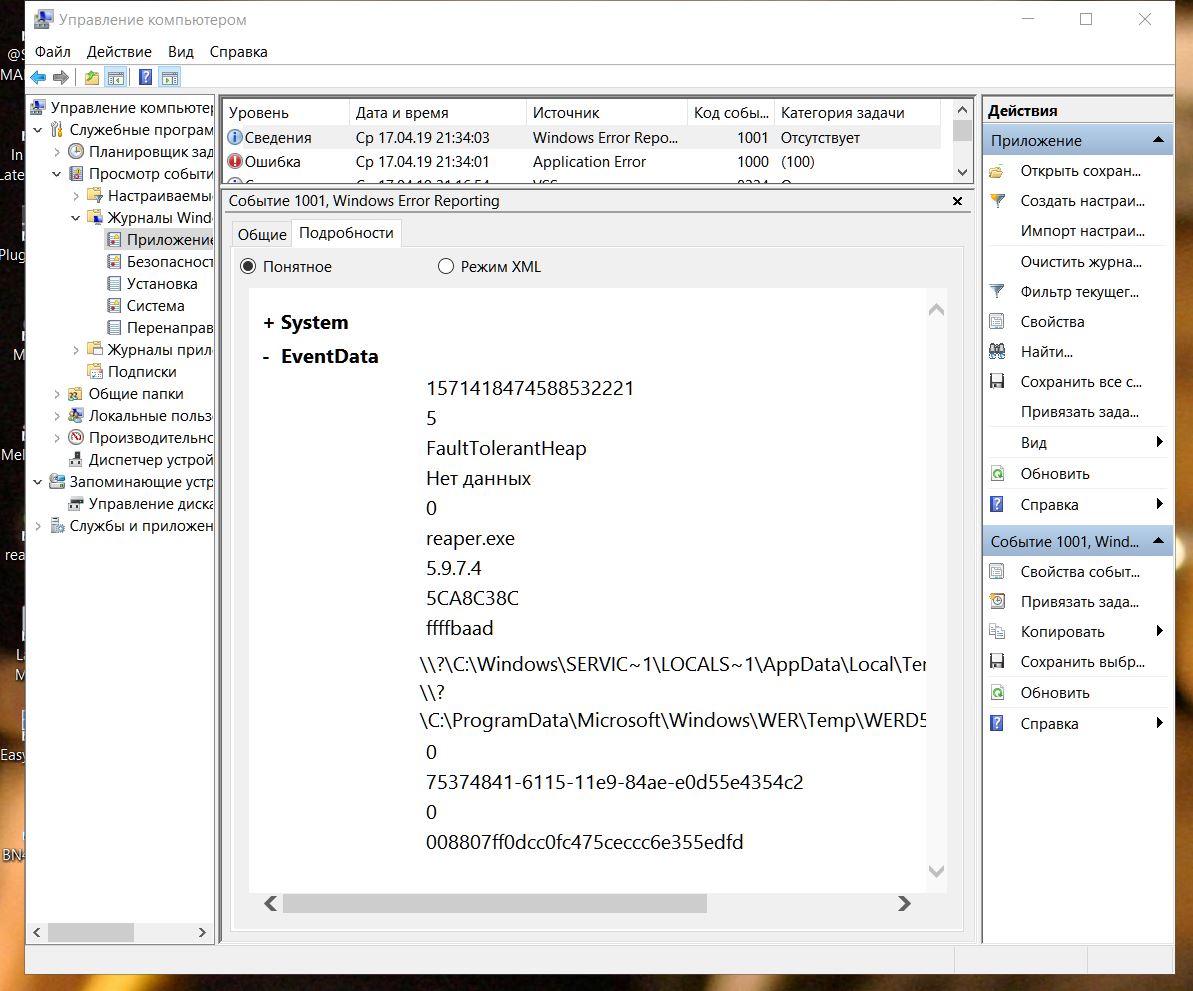The image size is (1193, 991).
Task: Click Свойства события action link
Action: pos(1079,572)
